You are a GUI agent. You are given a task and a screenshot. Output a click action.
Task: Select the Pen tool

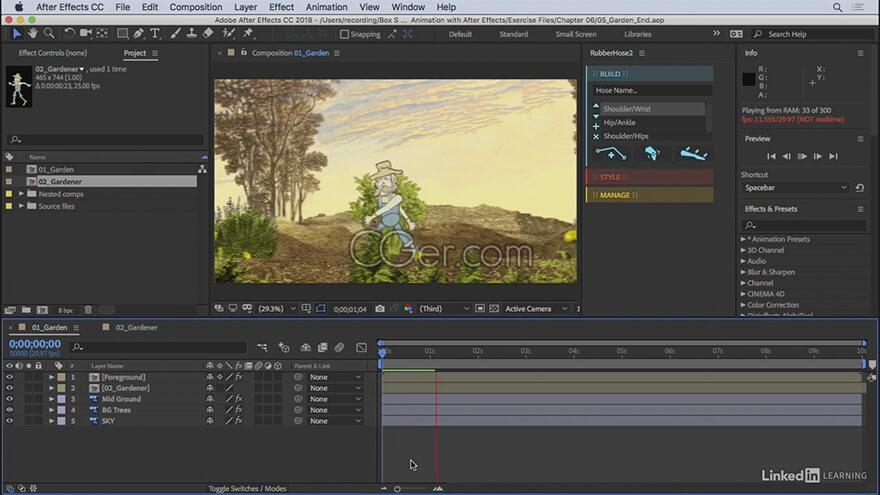point(138,34)
